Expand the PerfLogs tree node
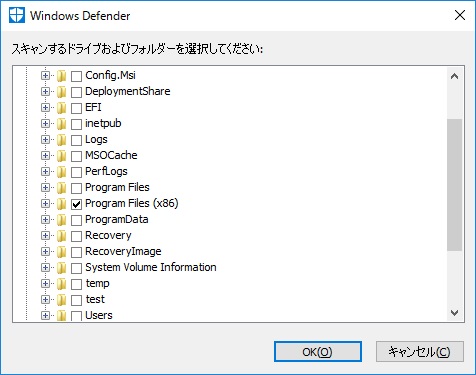 pos(45,171)
